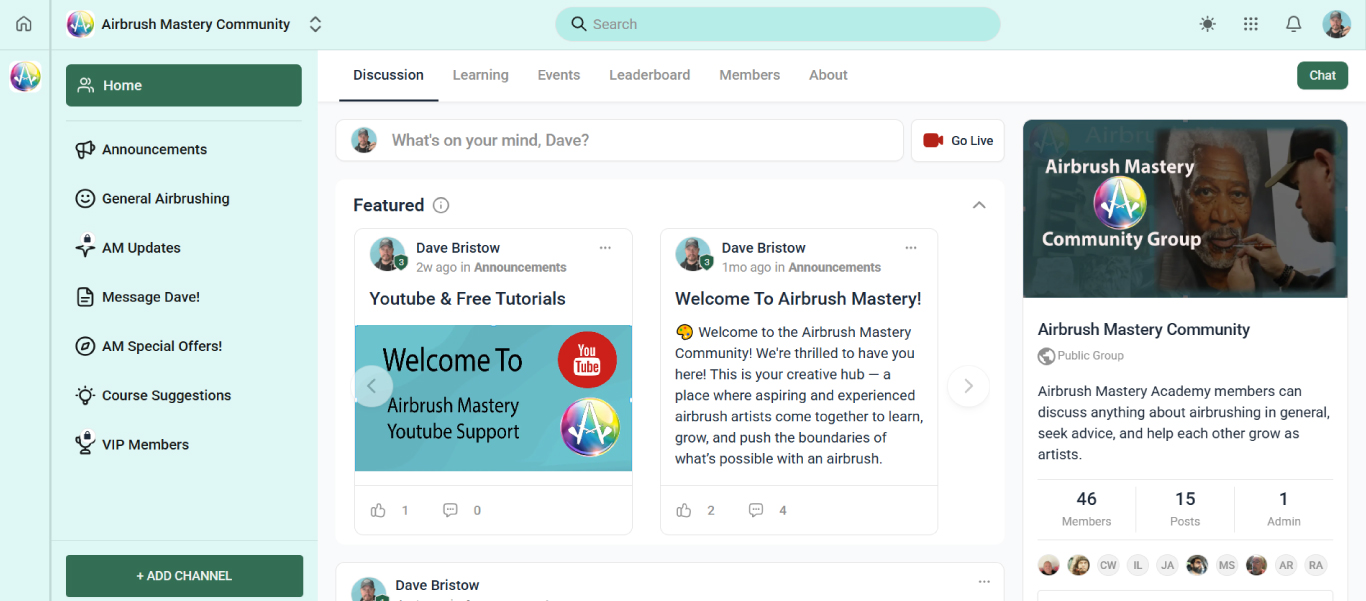
Task: Collapse the Featured section chevron
Action: pos(979,205)
